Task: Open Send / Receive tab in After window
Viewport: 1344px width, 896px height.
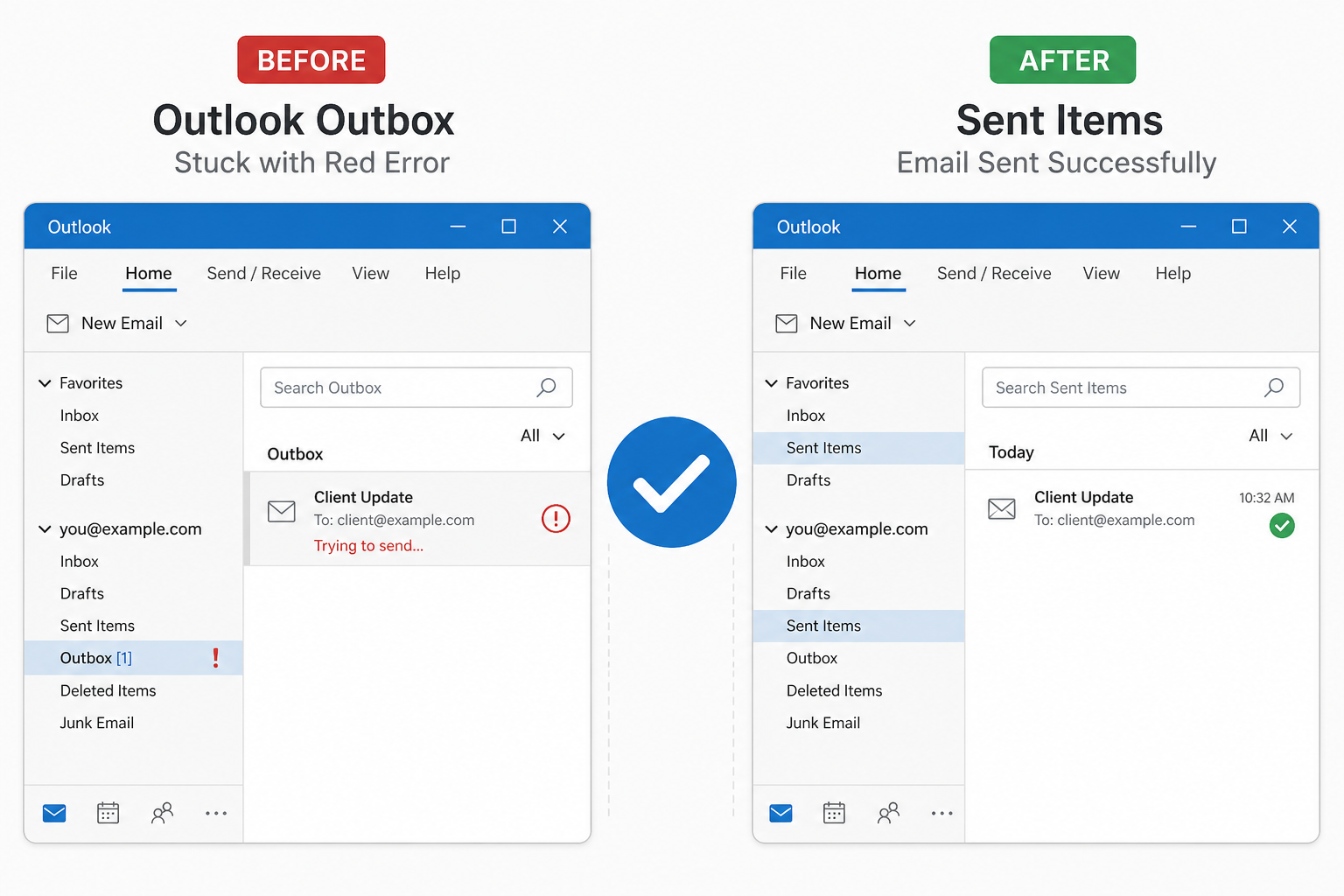Action: pos(994,274)
